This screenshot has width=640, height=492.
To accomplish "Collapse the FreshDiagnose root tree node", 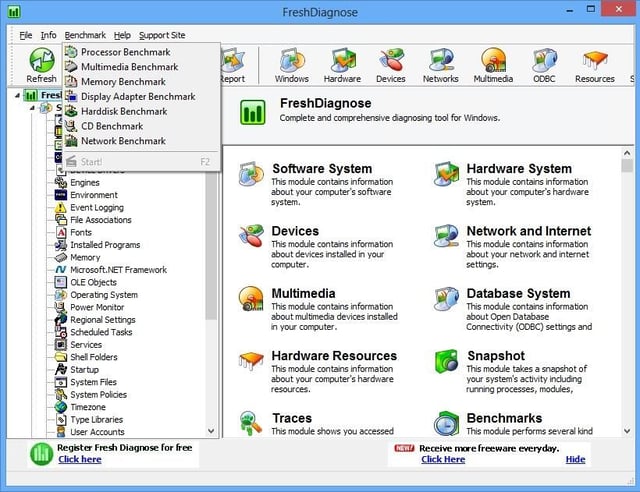I will tap(17, 96).
